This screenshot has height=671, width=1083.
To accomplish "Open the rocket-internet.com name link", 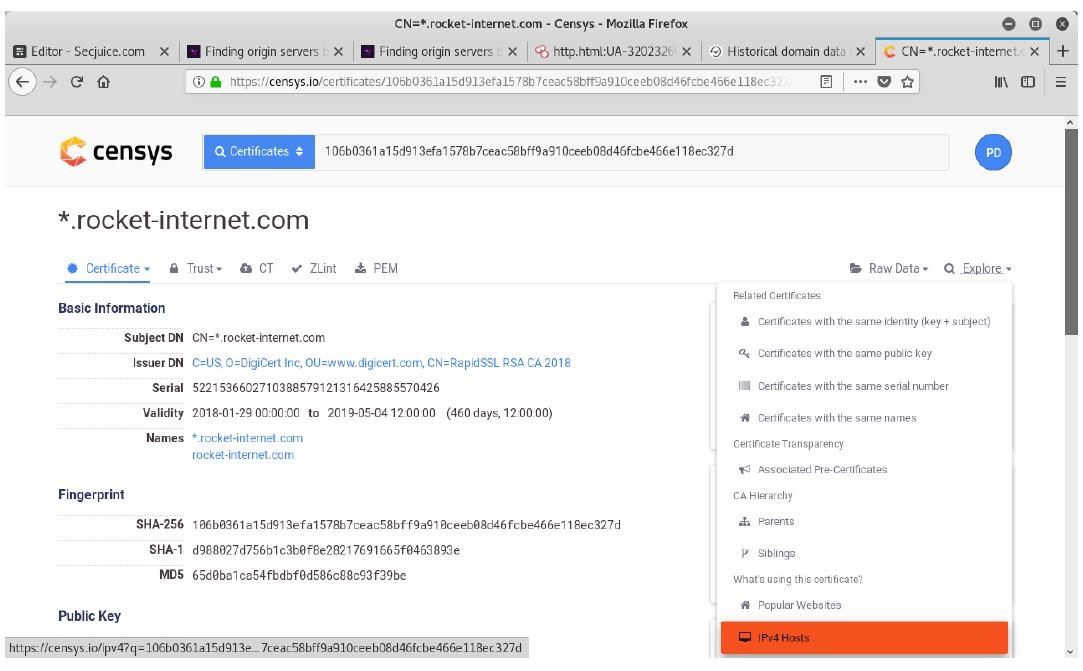I will click(243, 455).
